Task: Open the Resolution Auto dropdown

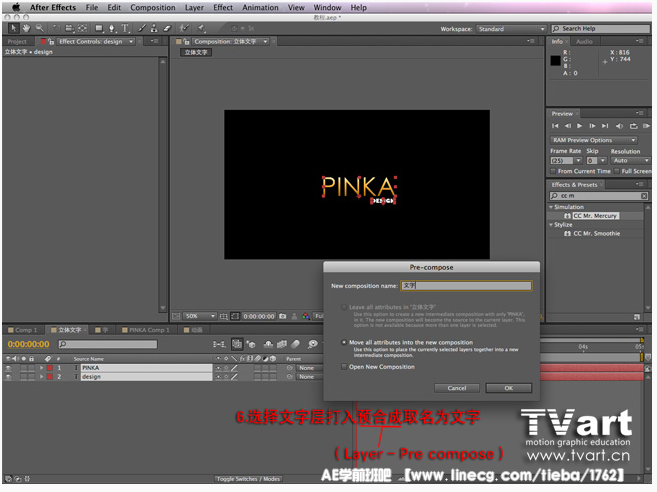Action: (630, 161)
